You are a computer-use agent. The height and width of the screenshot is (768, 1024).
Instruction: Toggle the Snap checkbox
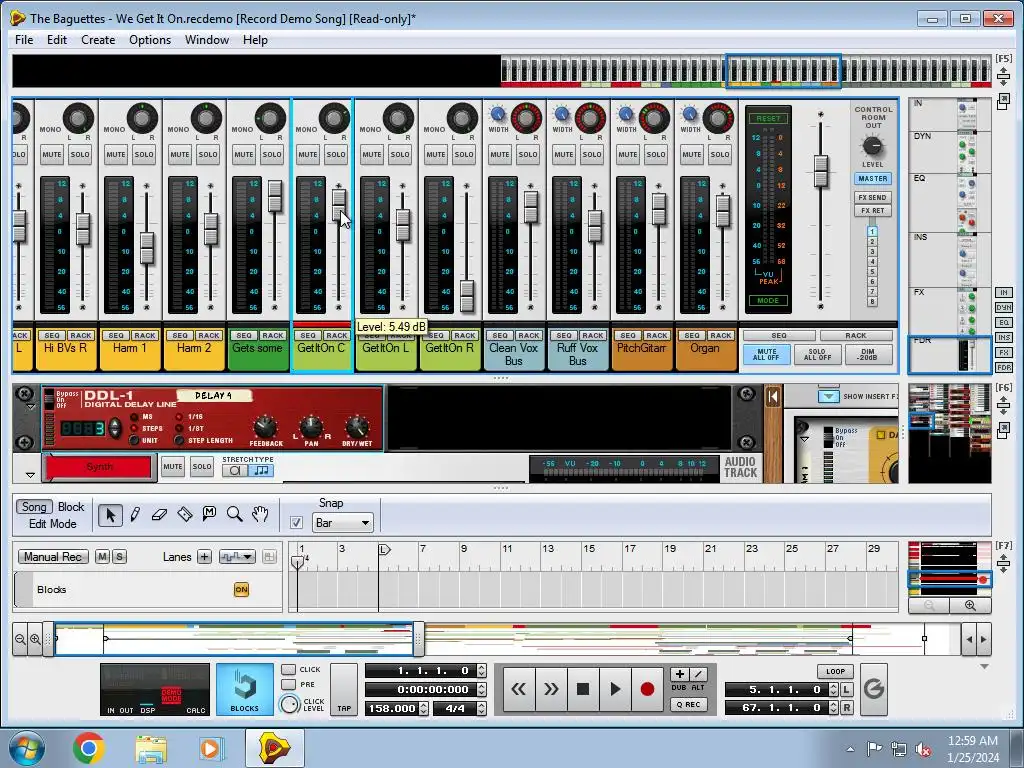[296, 522]
